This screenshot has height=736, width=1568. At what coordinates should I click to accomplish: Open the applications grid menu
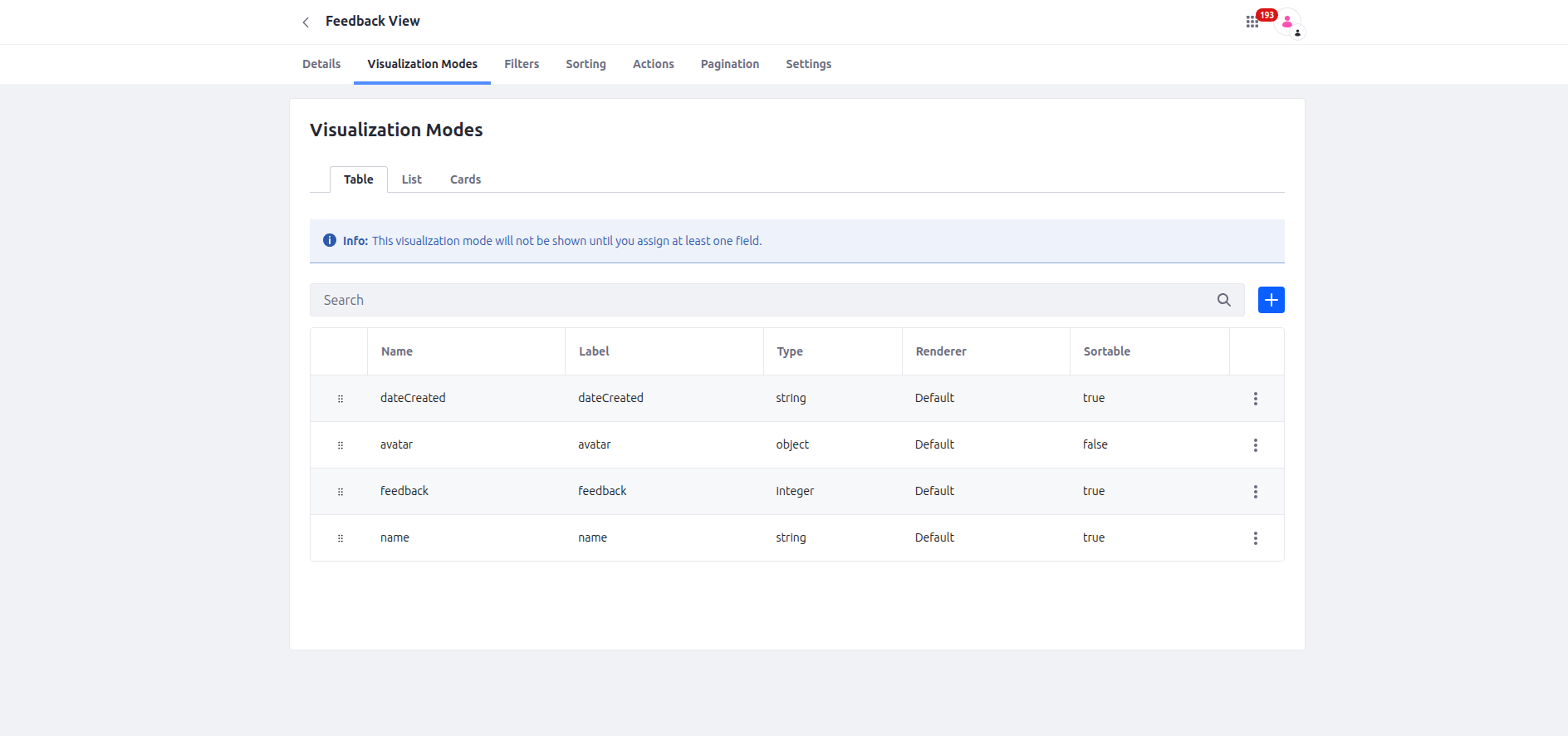[1252, 22]
